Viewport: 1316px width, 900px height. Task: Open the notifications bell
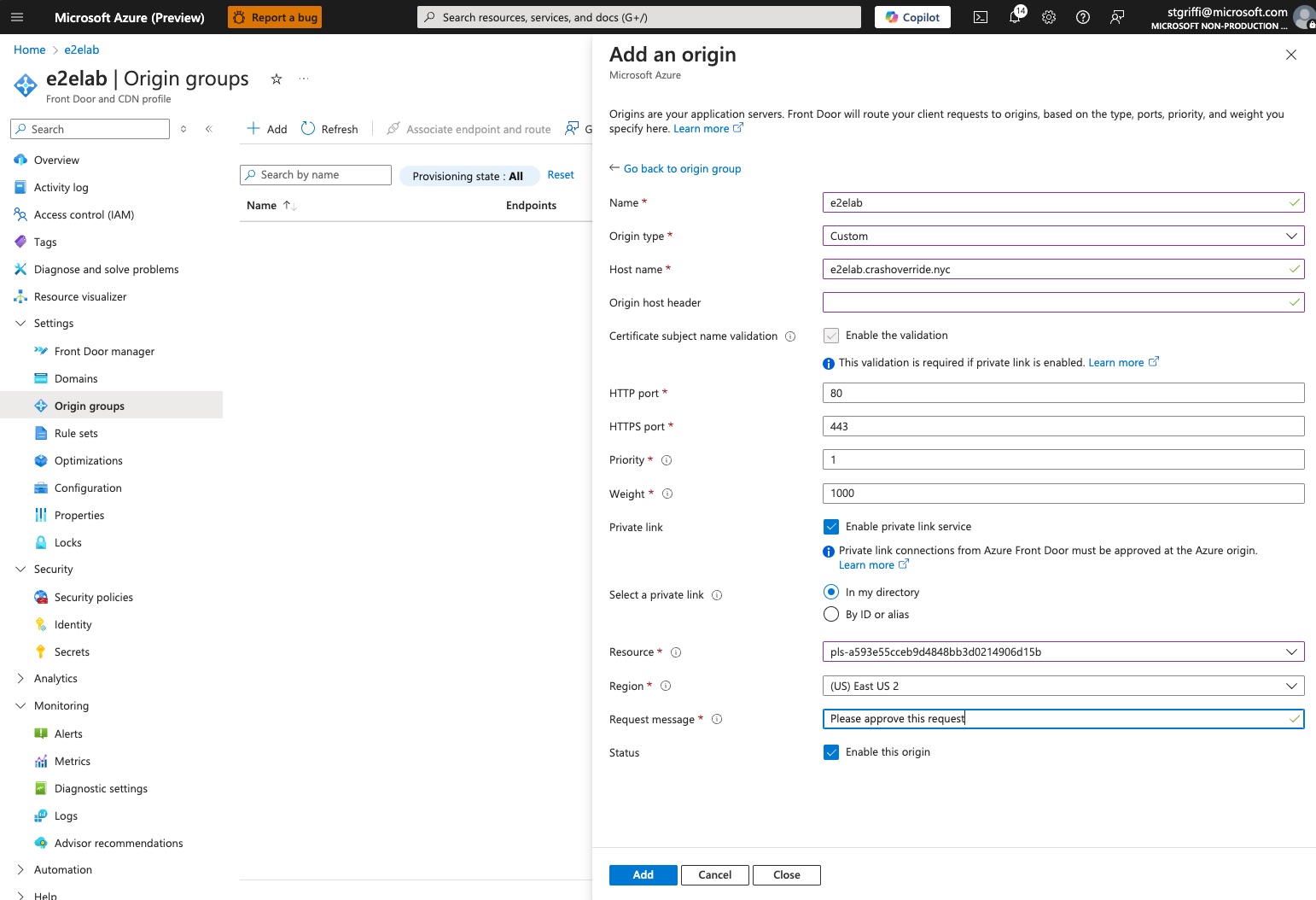click(1015, 17)
